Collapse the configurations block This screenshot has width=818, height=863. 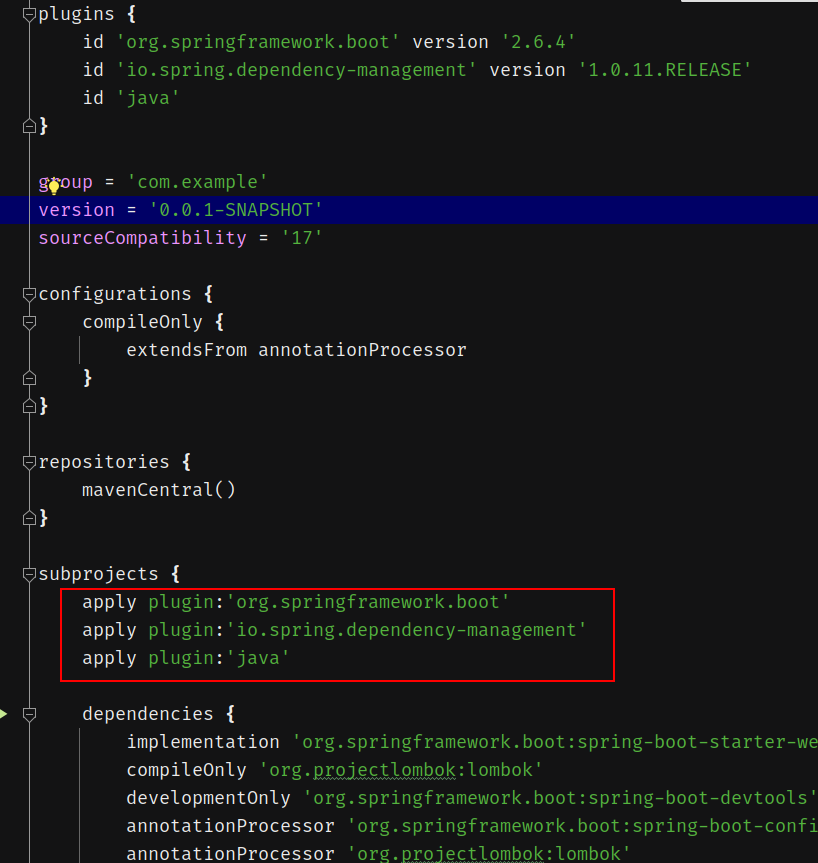click(29, 295)
